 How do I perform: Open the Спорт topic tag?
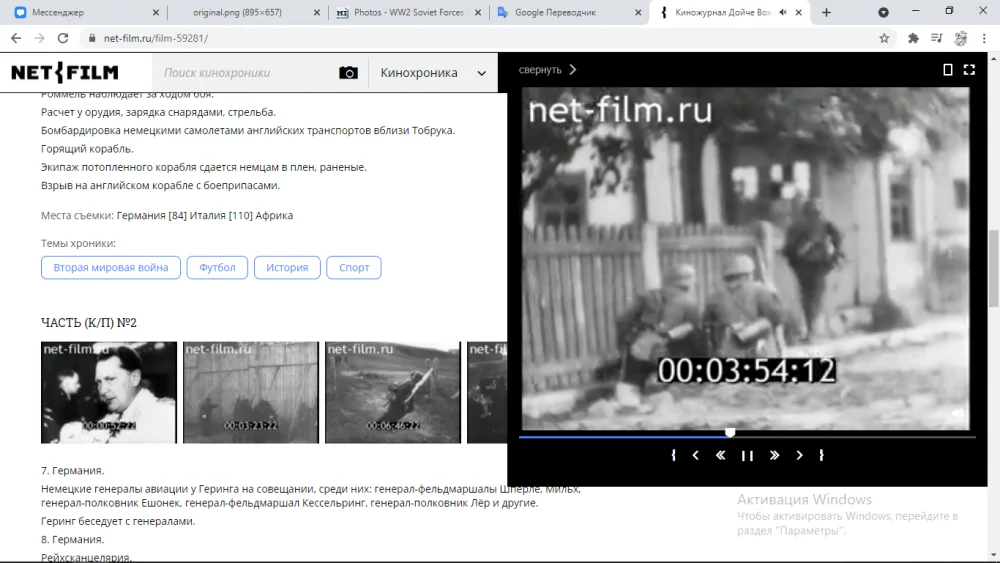[354, 268]
